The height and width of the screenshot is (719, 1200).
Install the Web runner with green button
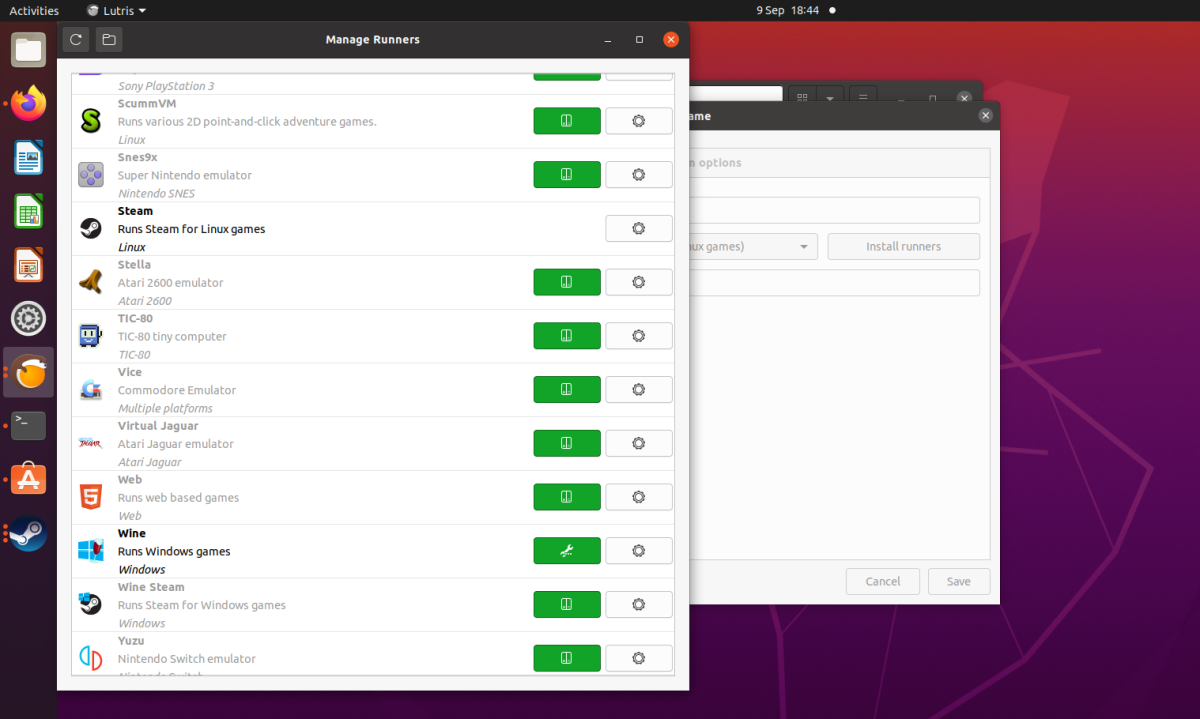pyautogui.click(x=567, y=498)
